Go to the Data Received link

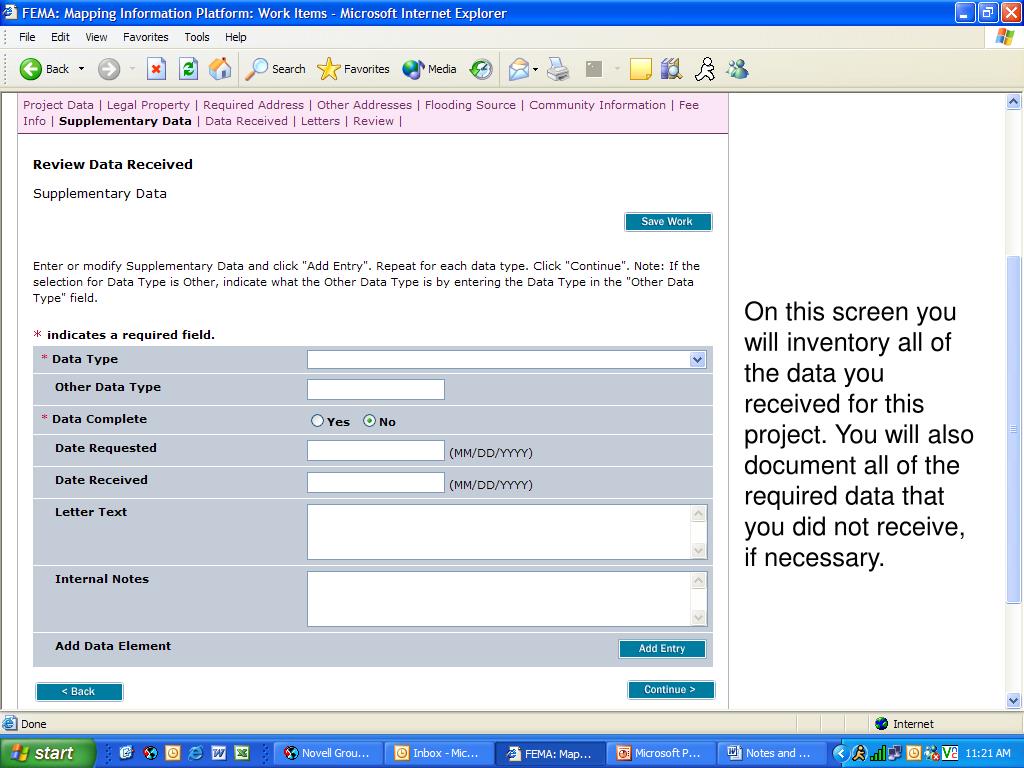pyautogui.click(x=246, y=121)
